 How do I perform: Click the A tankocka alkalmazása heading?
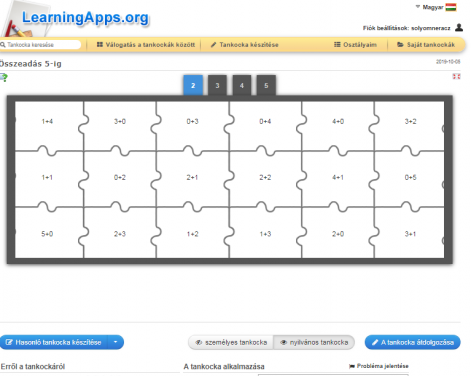(224, 367)
